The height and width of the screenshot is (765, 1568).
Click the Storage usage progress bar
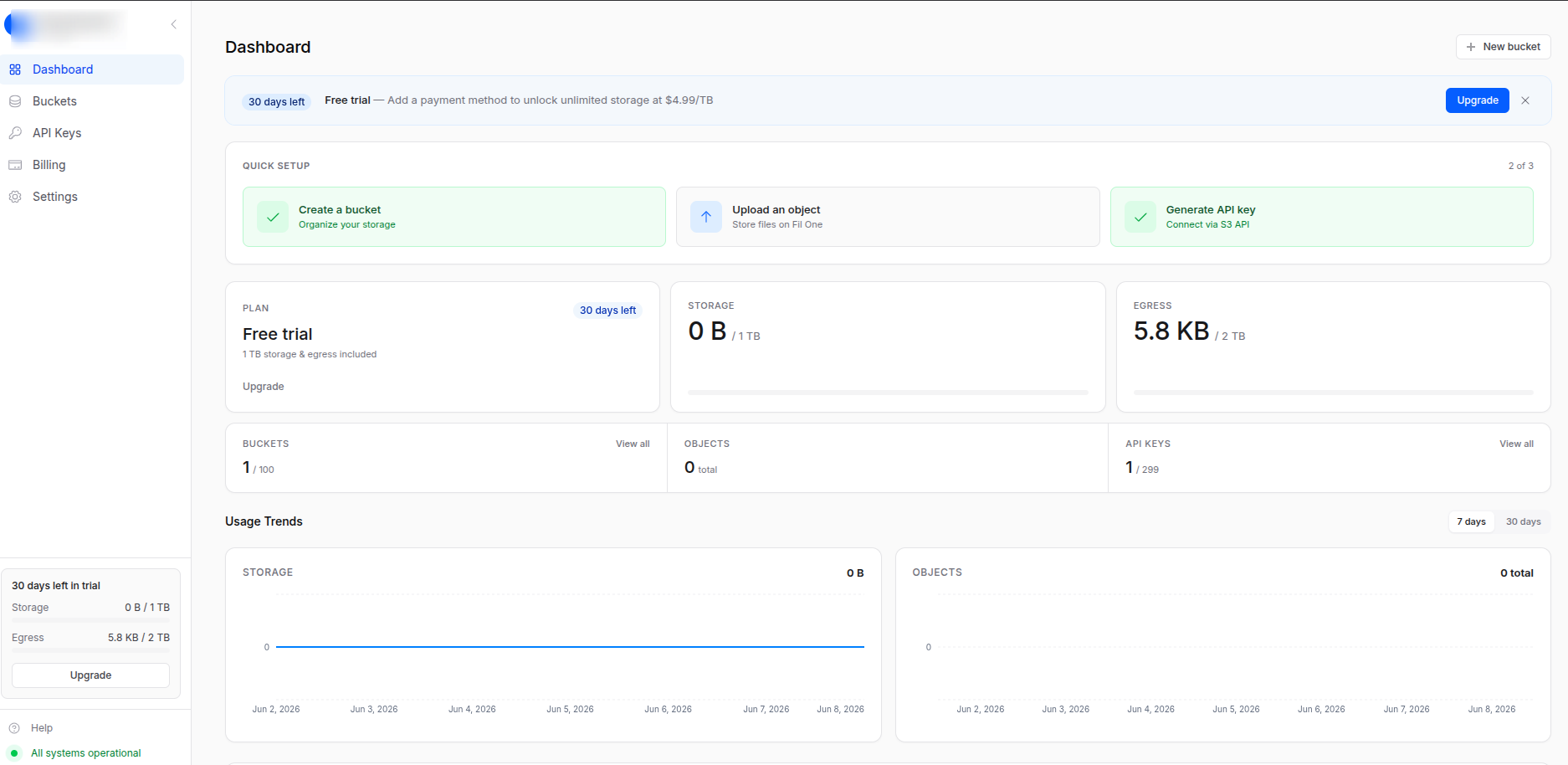tap(888, 393)
